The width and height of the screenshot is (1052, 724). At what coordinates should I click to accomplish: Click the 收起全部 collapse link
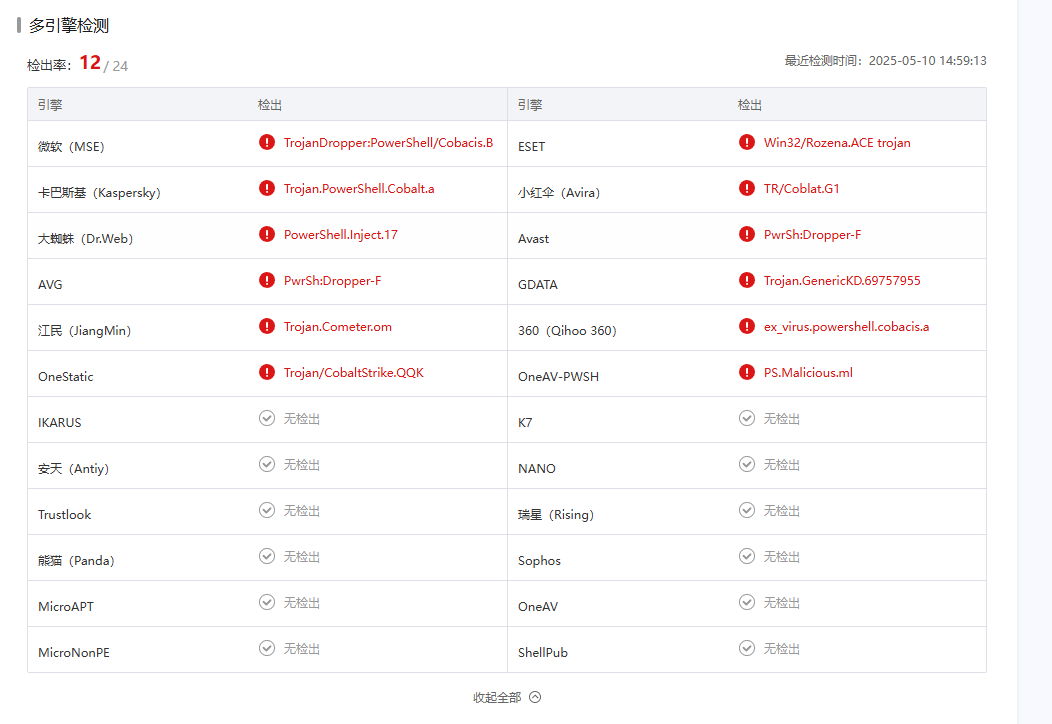[497, 698]
